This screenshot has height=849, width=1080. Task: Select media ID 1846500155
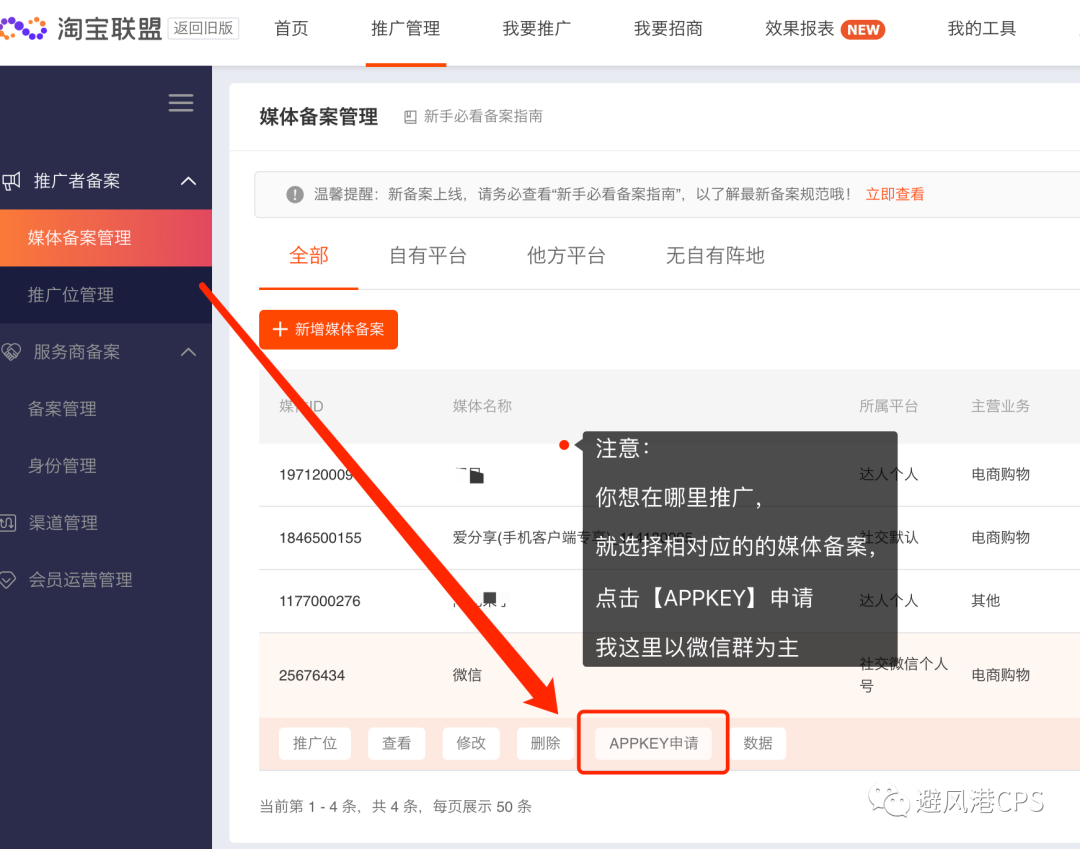pyautogui.click(x=320, y=538)
